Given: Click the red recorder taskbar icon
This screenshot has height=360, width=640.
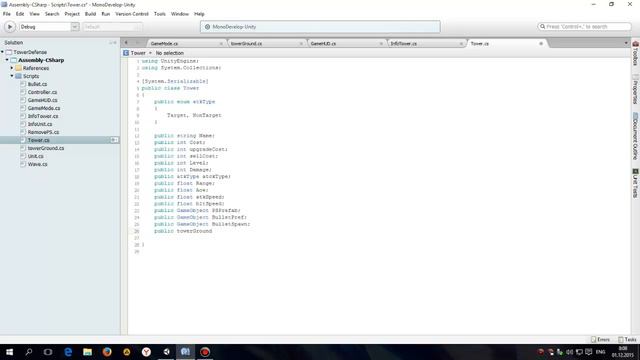Looking at the screenshot, I should coord(205,352).
